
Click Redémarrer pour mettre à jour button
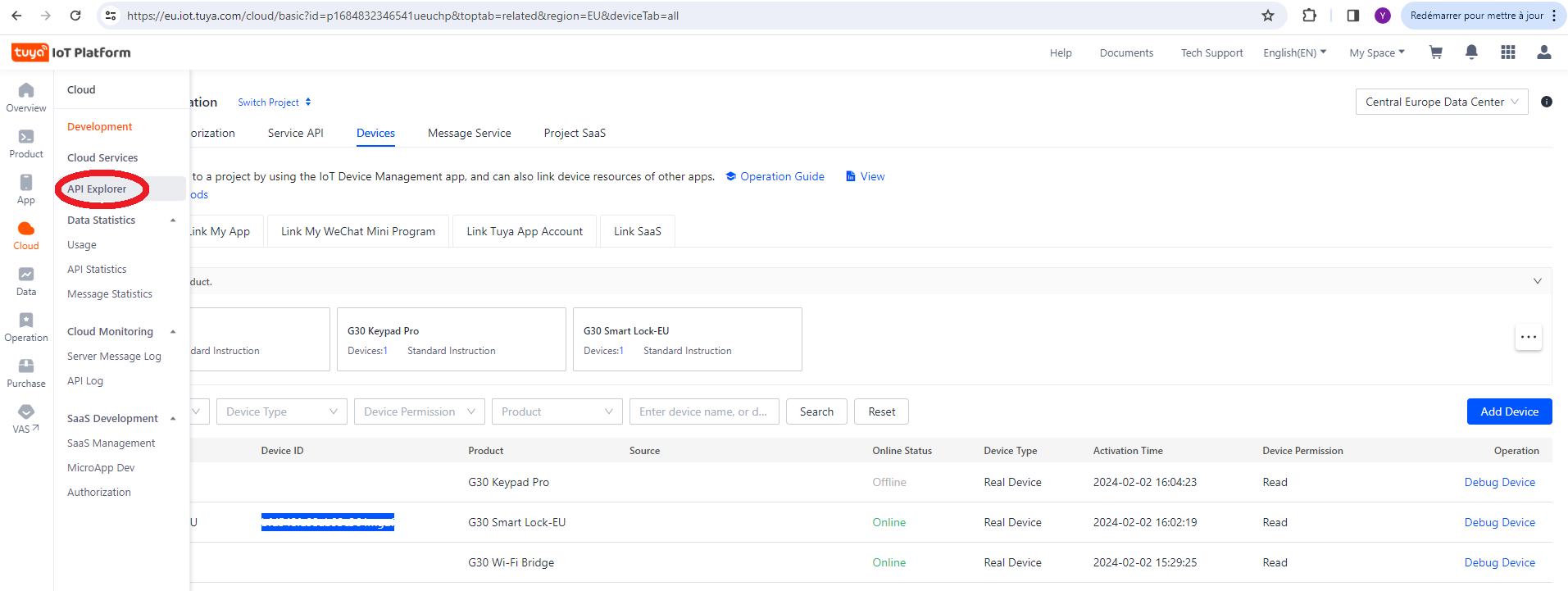tap(1476, 16)
